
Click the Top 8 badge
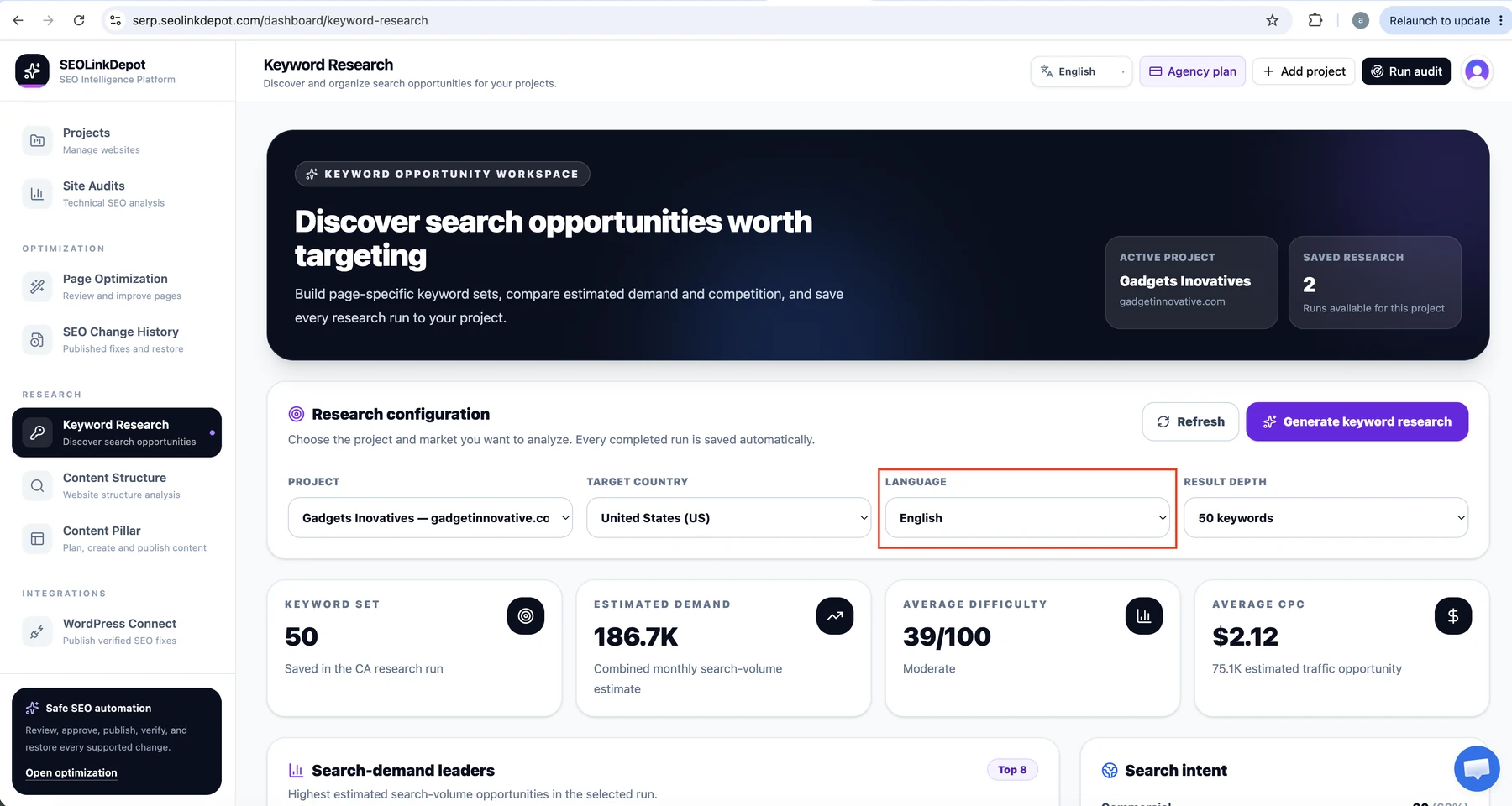[x=1012, y=769]
